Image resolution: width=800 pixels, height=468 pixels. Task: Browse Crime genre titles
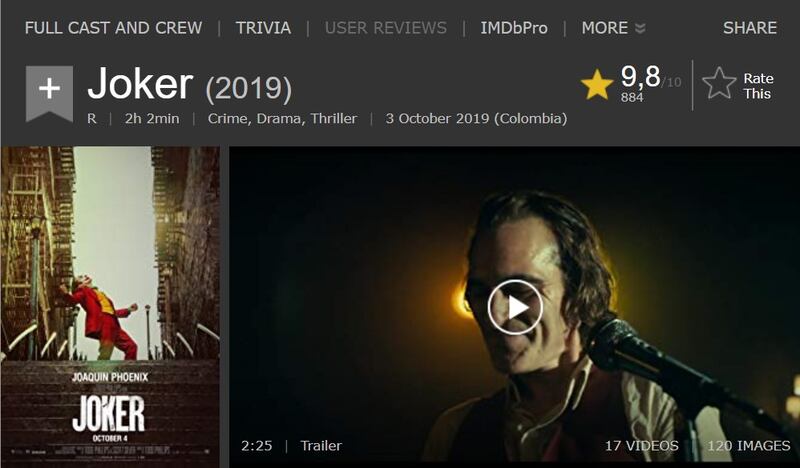point(229,119)
